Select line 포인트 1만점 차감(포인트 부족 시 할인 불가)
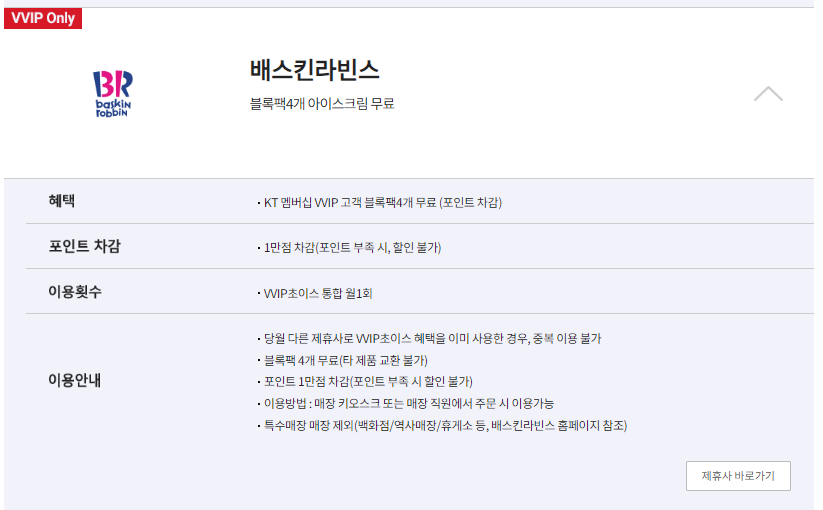 pos(368,381)
